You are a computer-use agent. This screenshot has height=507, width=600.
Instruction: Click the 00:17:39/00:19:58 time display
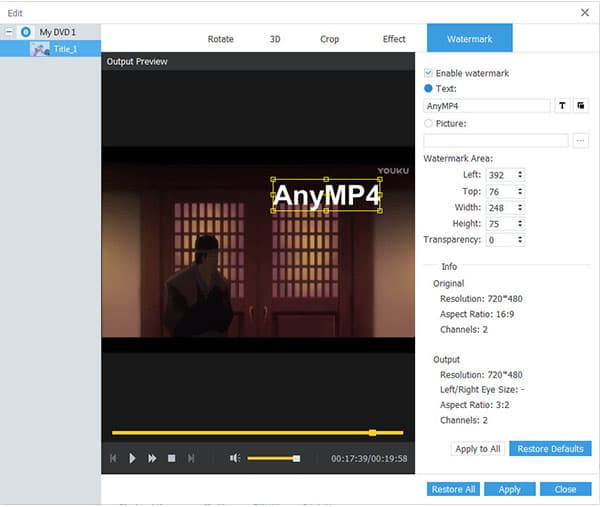click(x=369, y=458)
